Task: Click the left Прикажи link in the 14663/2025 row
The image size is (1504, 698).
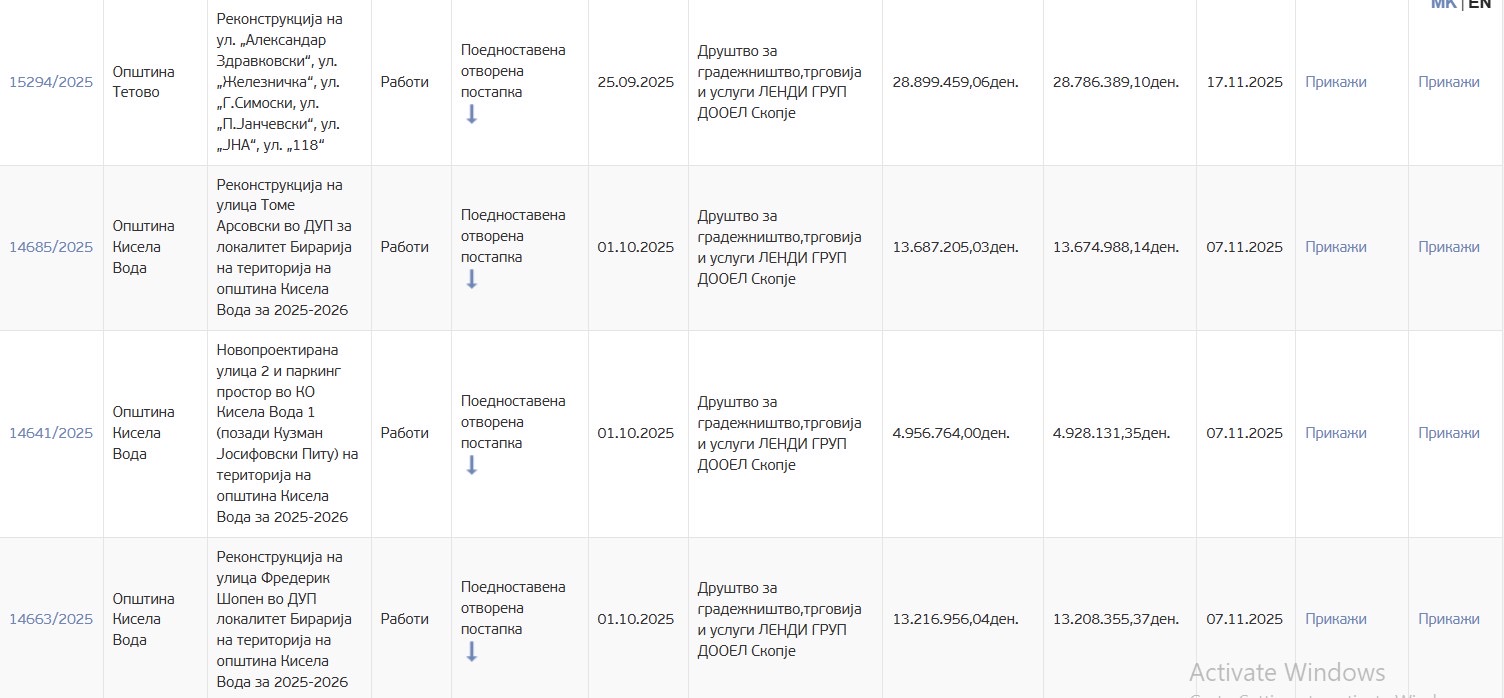Action: click(x=1335, y=619)
